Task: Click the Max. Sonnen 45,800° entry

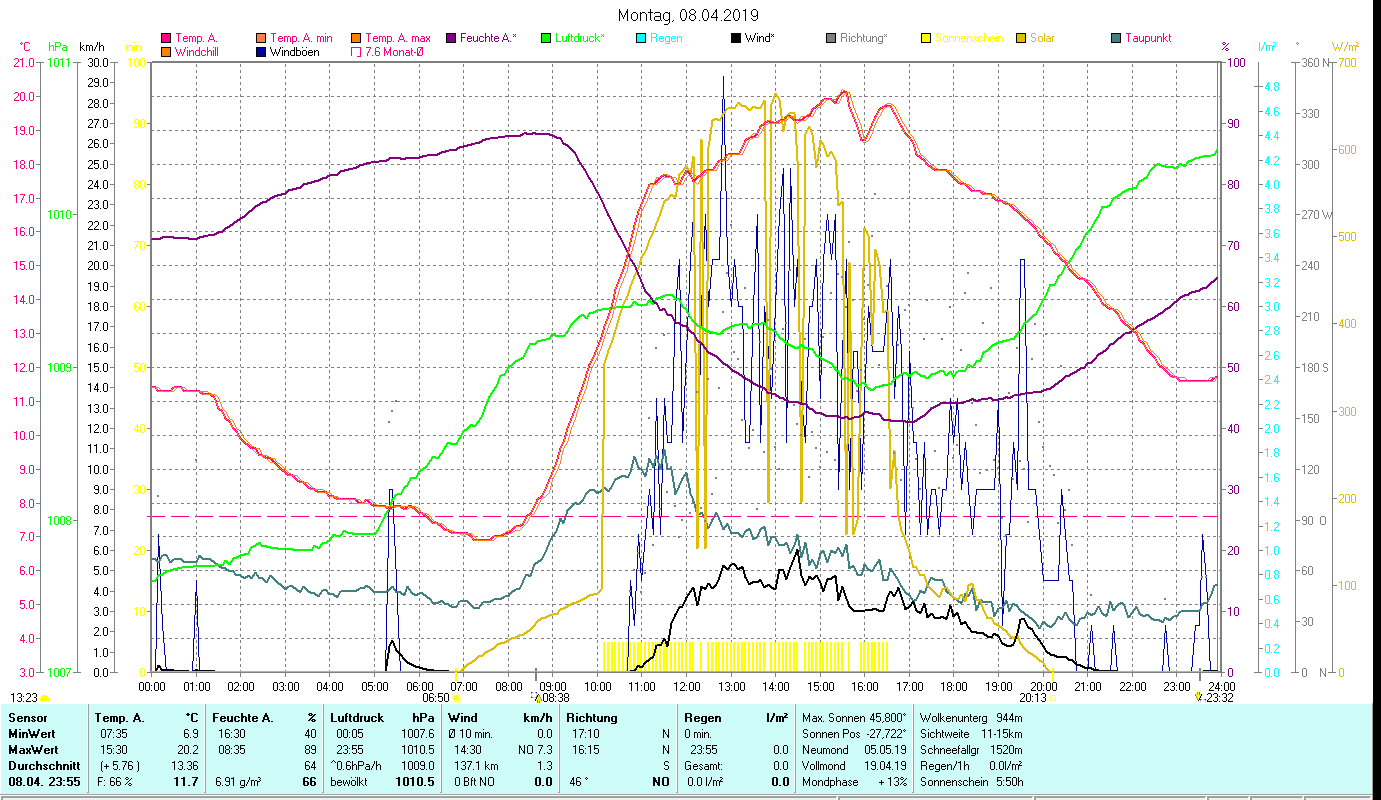Action: pos(855,718)
